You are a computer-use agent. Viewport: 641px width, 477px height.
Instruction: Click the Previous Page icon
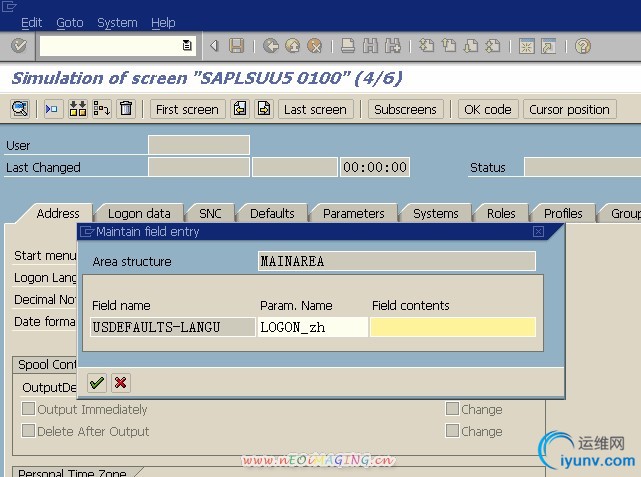[x=449, y=46]
